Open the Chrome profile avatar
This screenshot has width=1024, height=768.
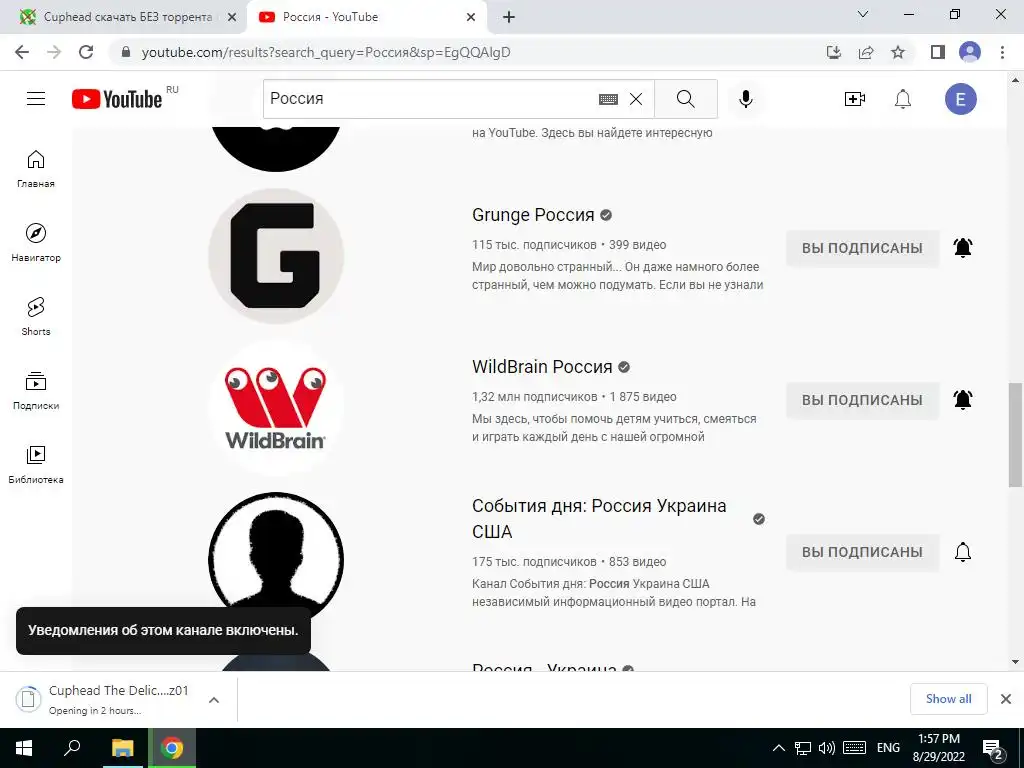coord(970,52)
